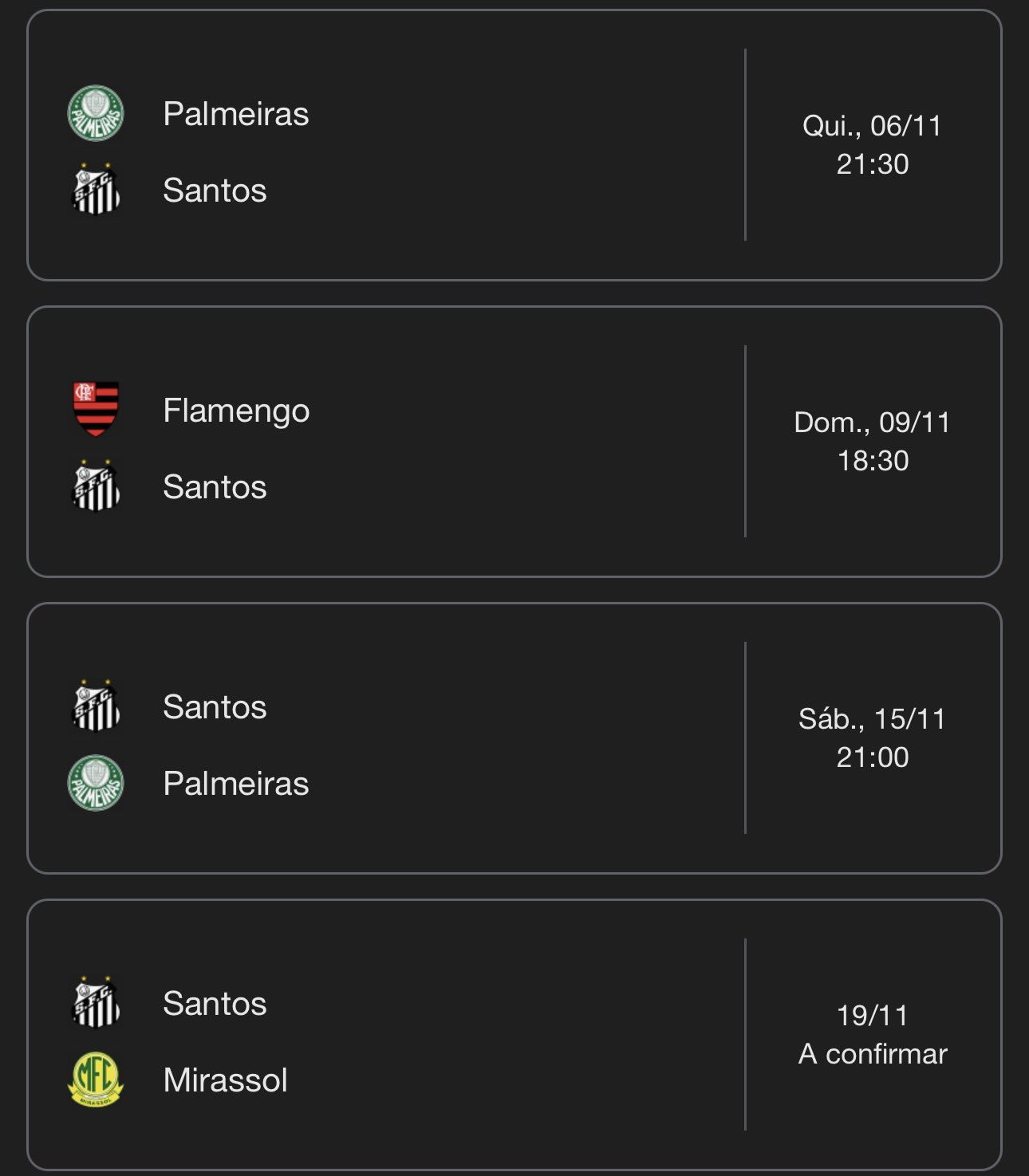Click Santos crest below Flamengo

96,486
